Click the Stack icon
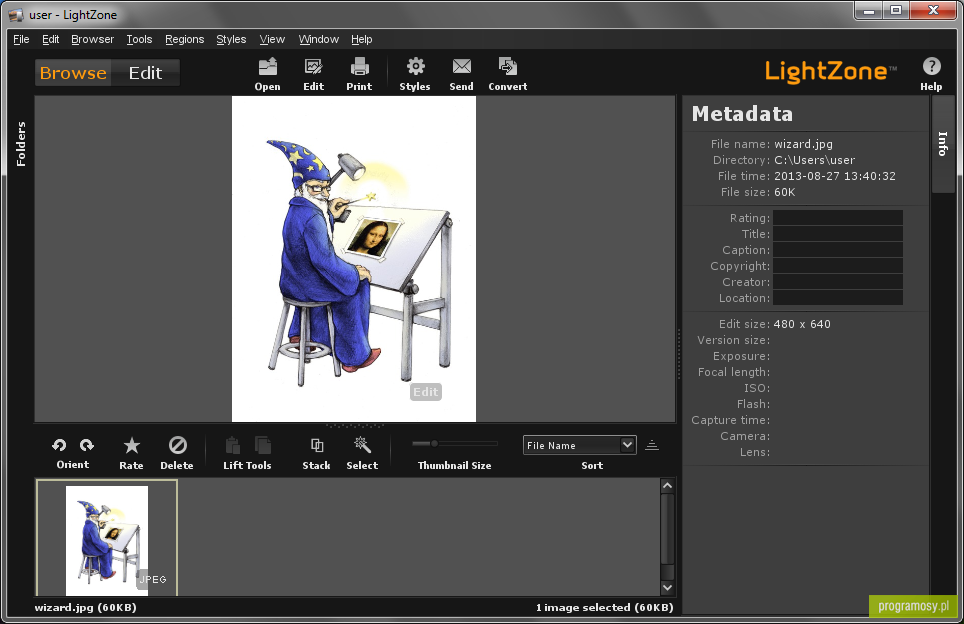The width and height of the screenshot is (964, 624). click(317, 445)
